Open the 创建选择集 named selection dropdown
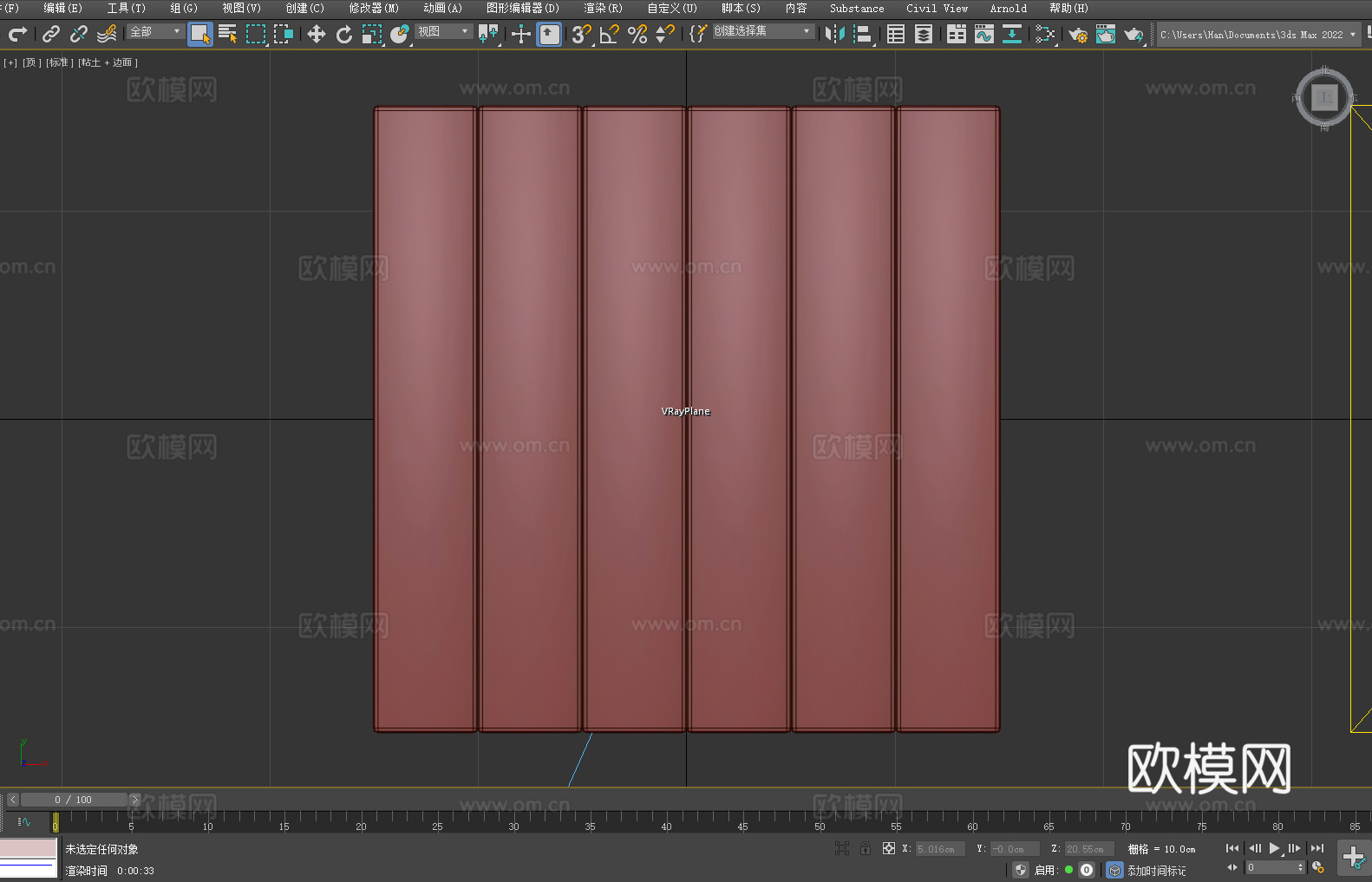The image size is (1372, 882). click(763, 31)
